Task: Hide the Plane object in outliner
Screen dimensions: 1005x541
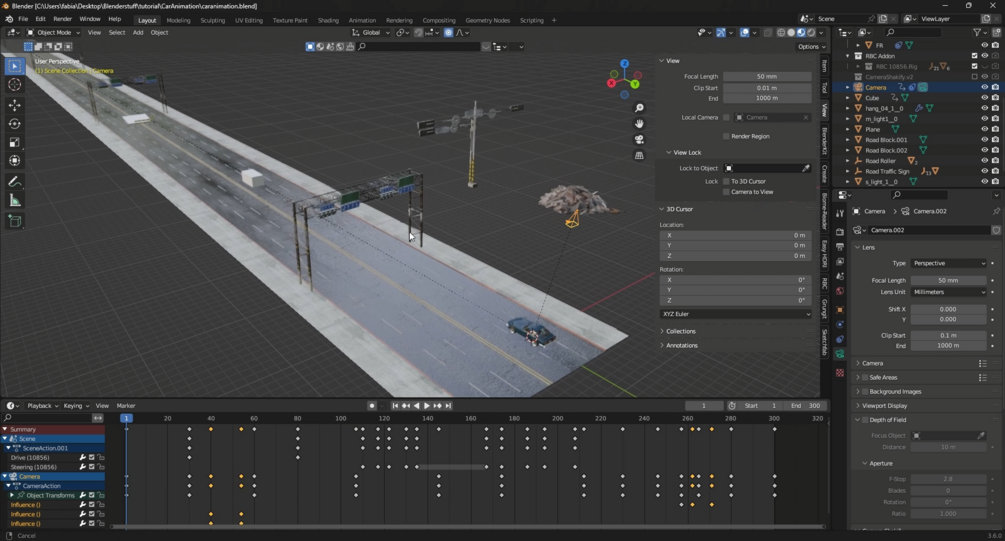Action: [984, 129]
